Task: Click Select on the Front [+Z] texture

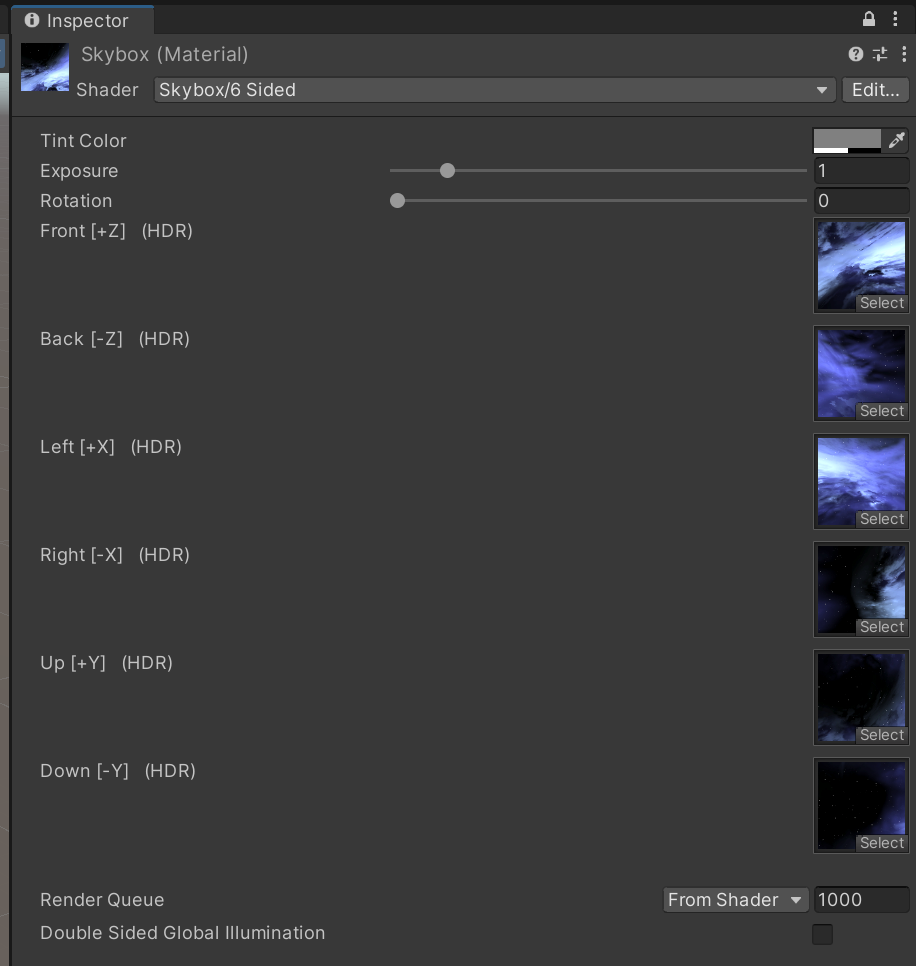Action: point(882,303)
